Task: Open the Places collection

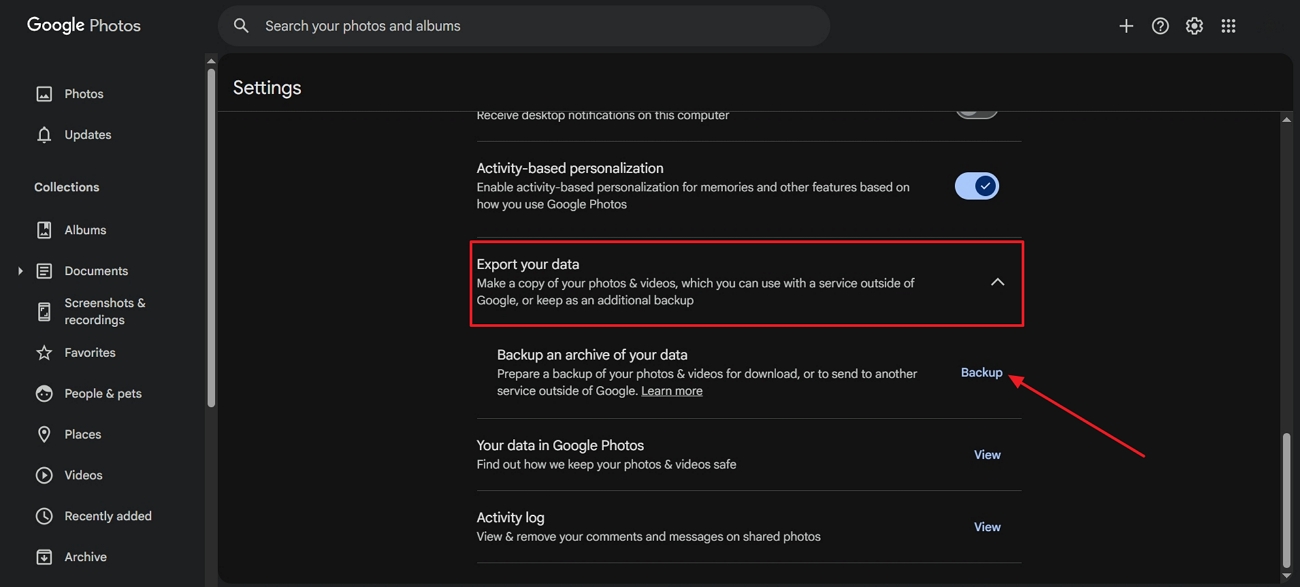Action: [x=82, y=434]
